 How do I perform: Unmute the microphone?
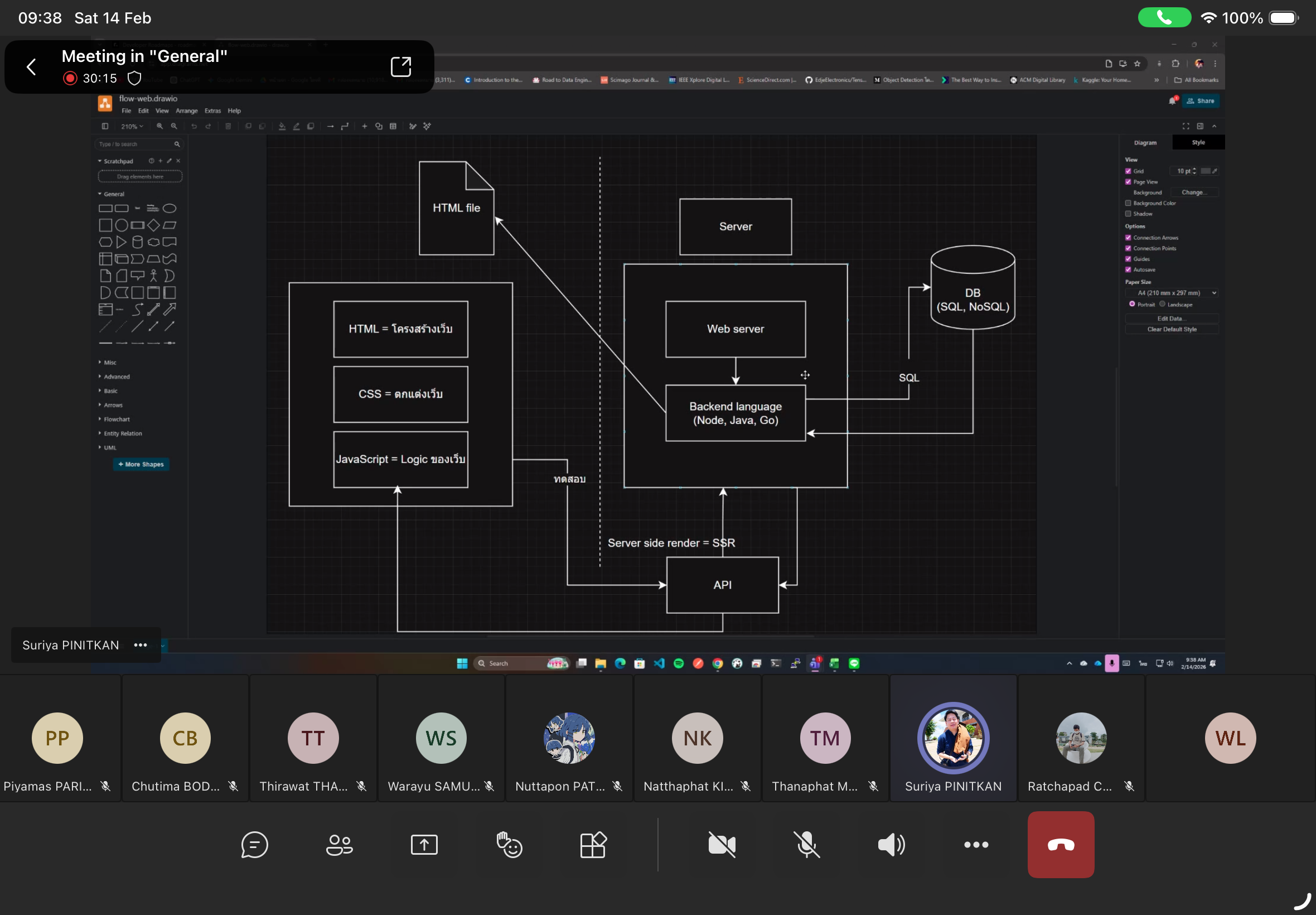[806, 845]
